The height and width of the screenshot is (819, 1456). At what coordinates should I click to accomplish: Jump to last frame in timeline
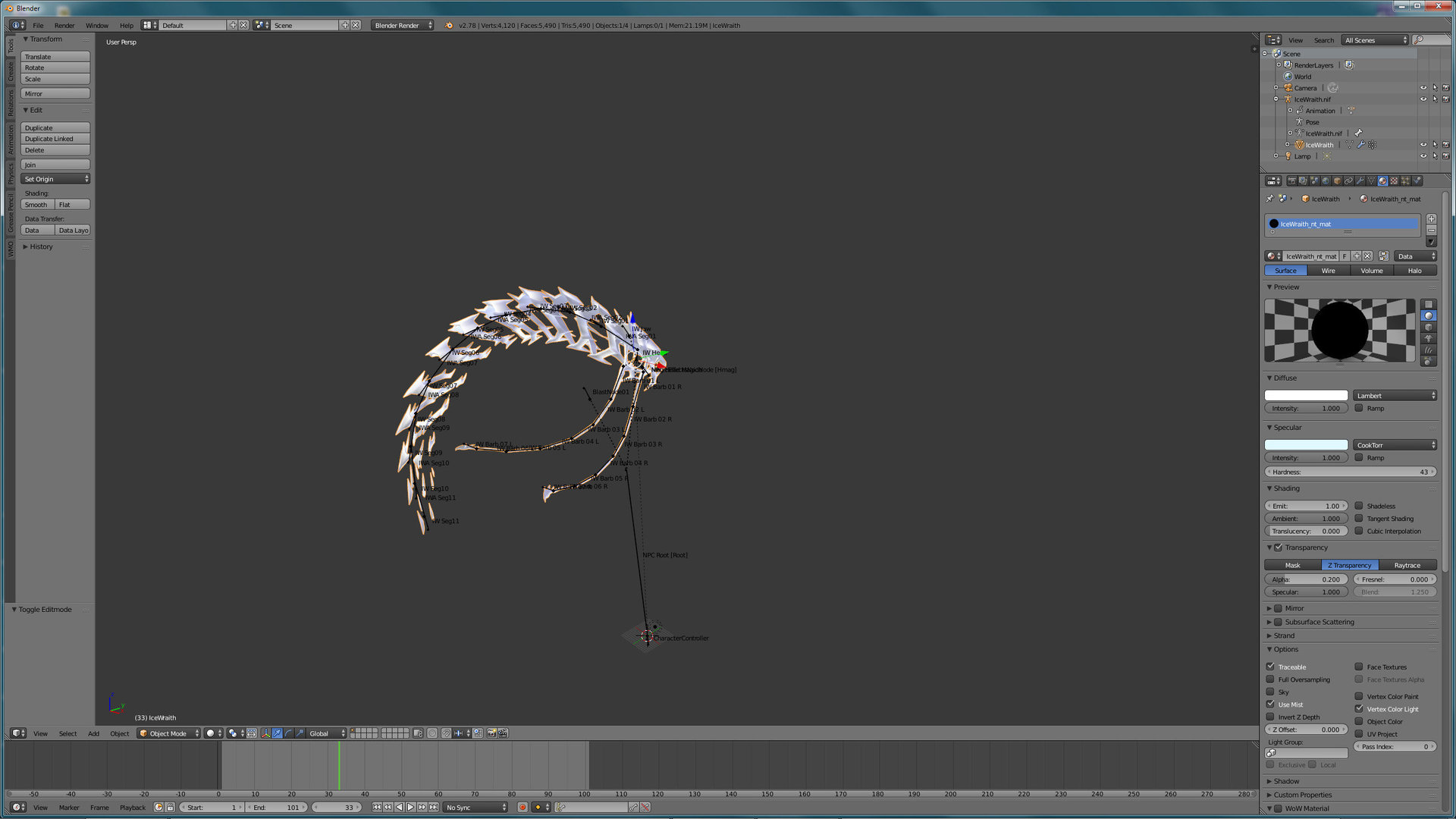pyautogui.click(x=433, y=807)
